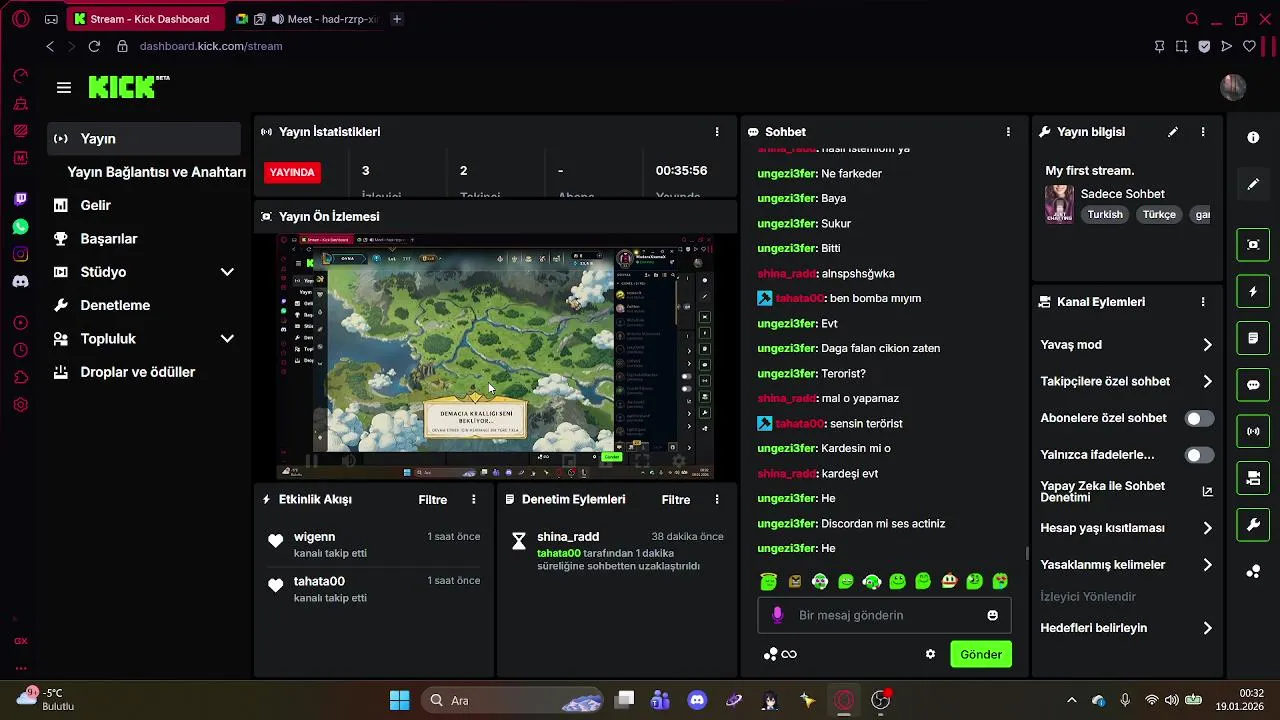Screen dimensions: 1280x720
Task: Click the profile avatar at top right
Action: [x=1233, y=87]
